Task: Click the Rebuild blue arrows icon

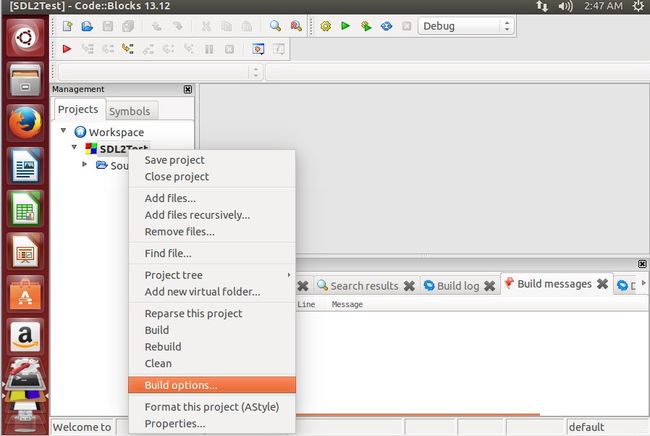Action: point(386,26)
